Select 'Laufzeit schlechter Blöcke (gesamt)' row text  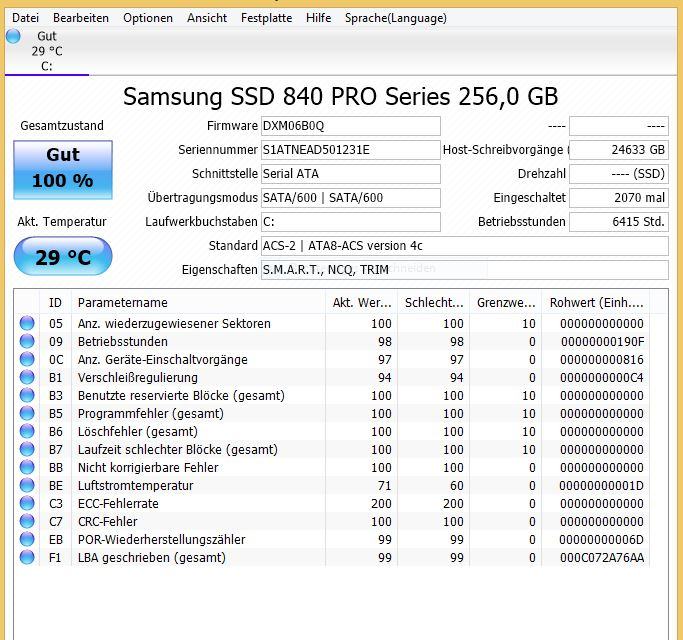click(x=178, y=450)
